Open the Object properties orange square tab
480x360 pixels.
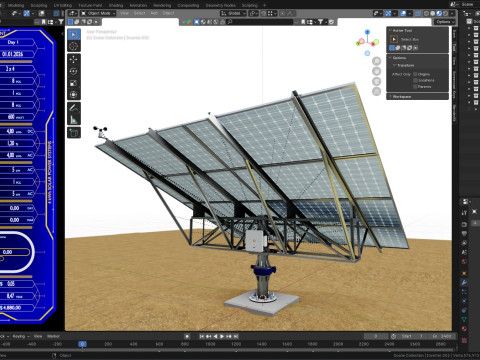(x=464, y=274)
